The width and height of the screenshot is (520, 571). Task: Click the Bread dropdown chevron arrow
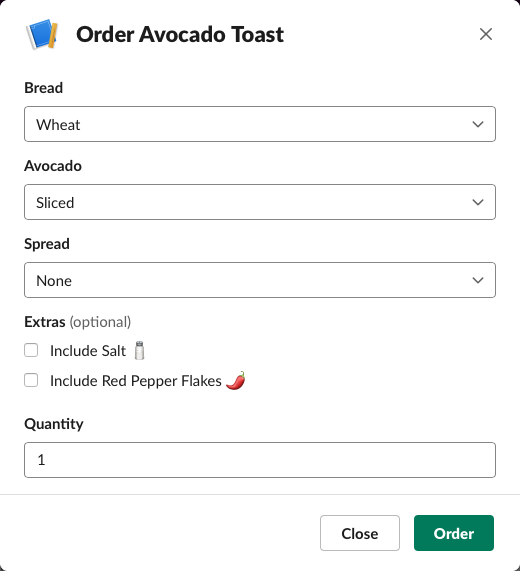click(x=478, y=124)
